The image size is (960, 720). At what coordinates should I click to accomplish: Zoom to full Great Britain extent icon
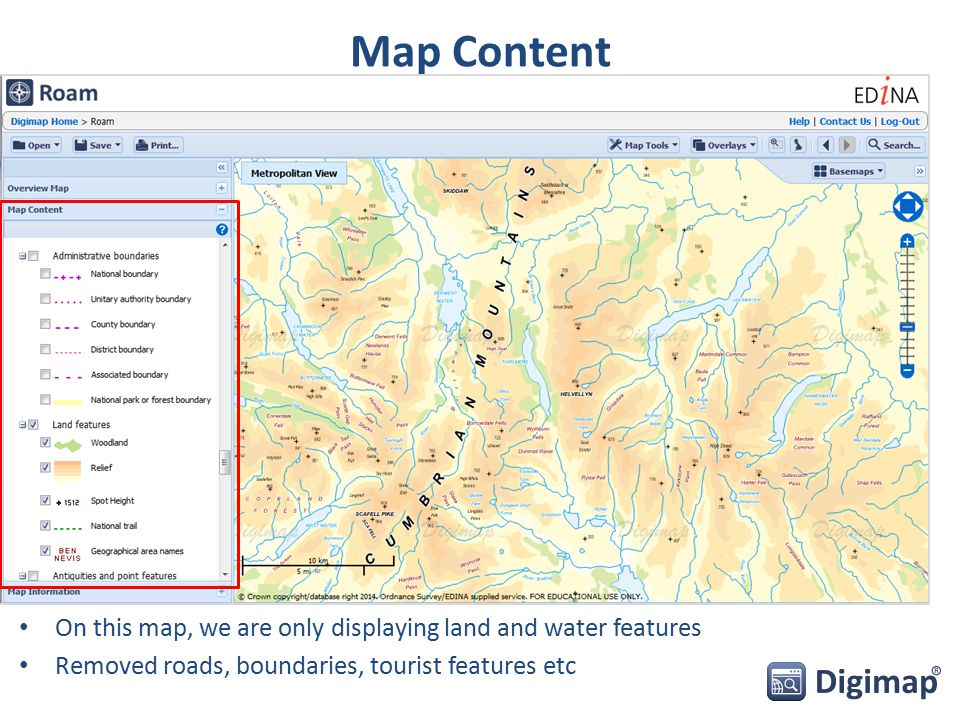tap(798, 145)
